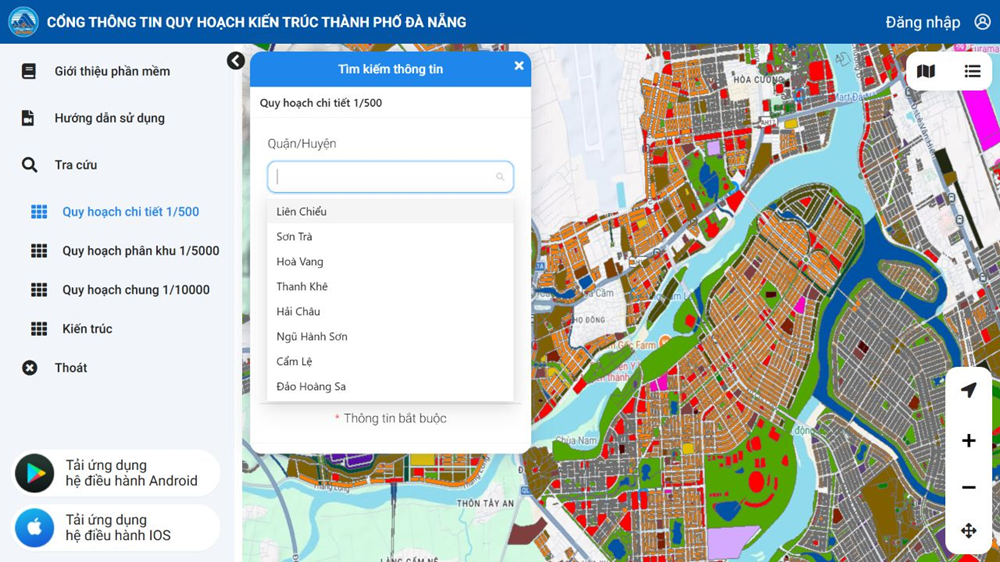Click the Hướng dẫn sử dụng document icon
Viewport: 1000px width, 562px height.
pyautogui.click(x=28, y=118)
